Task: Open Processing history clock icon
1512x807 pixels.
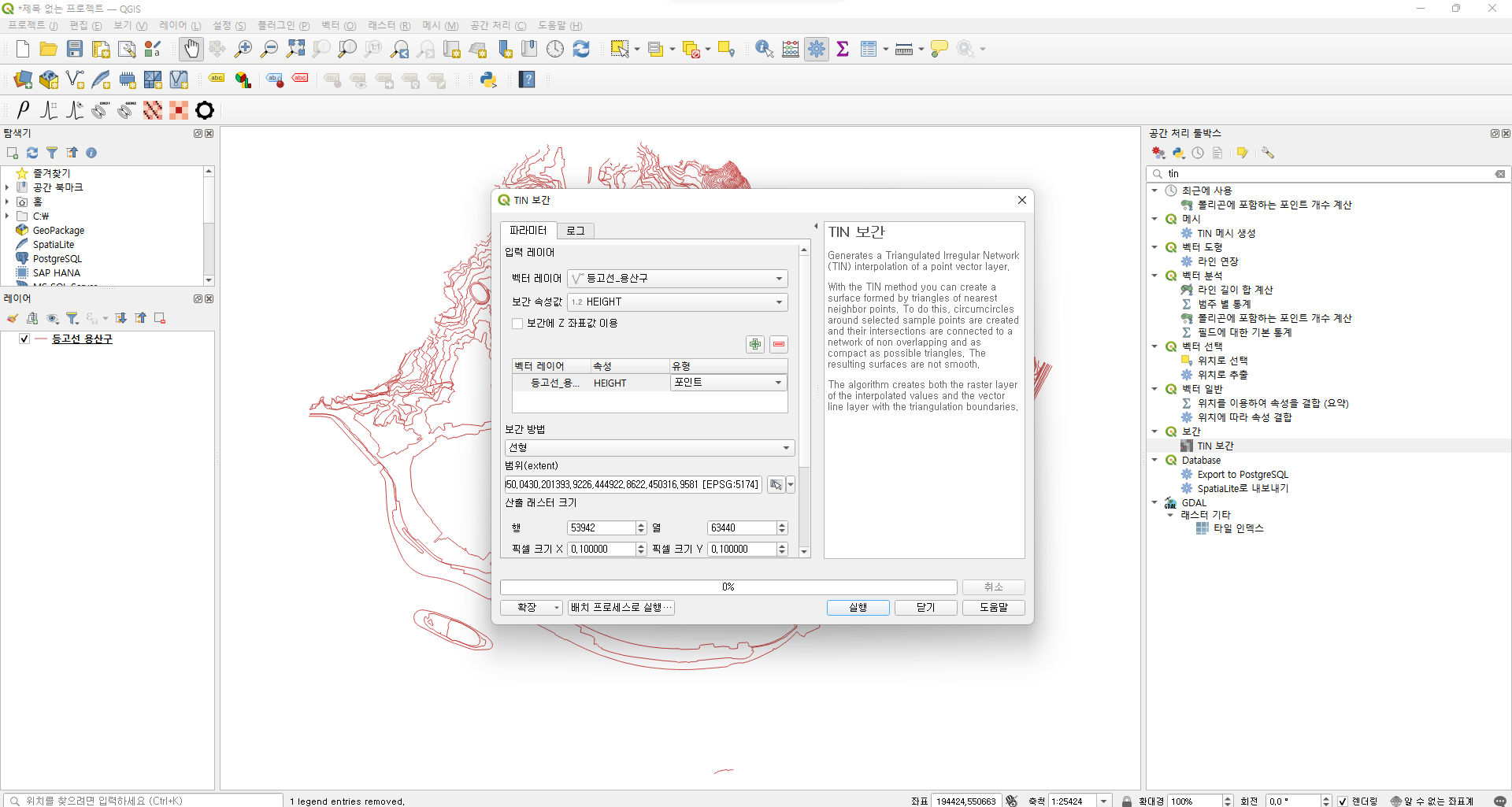Action: [1198, 153]
